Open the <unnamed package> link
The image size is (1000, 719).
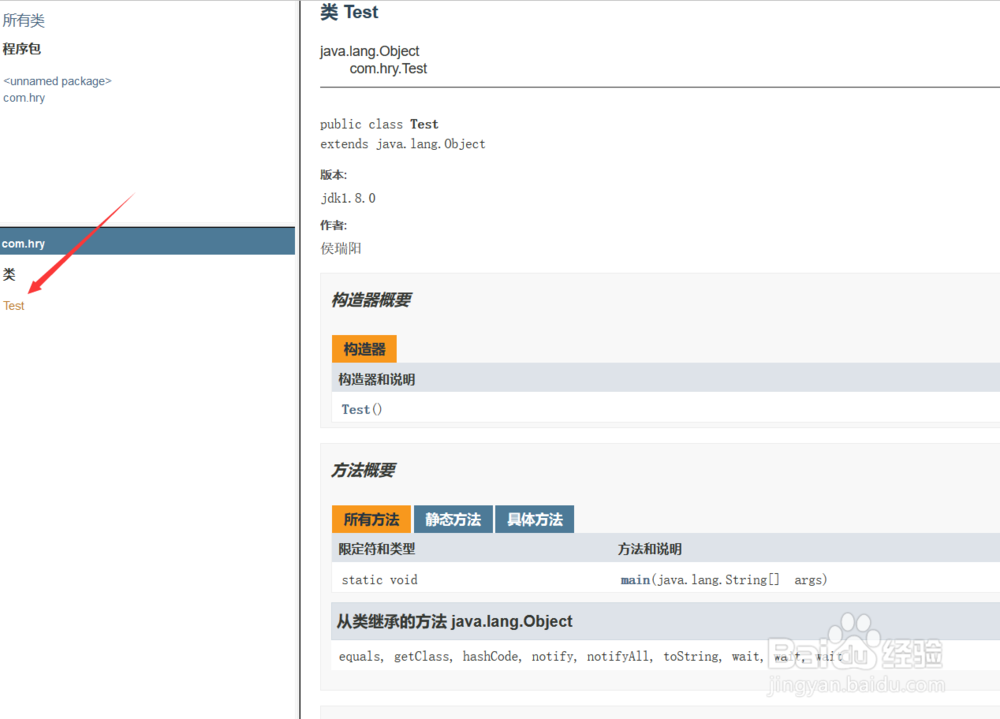click(57, 81)
